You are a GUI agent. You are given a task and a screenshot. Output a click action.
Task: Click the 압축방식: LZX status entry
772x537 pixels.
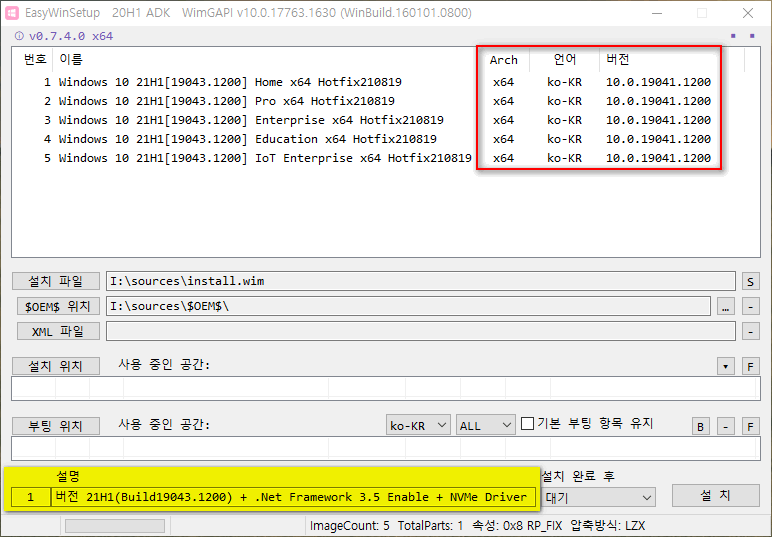(608, 526)
